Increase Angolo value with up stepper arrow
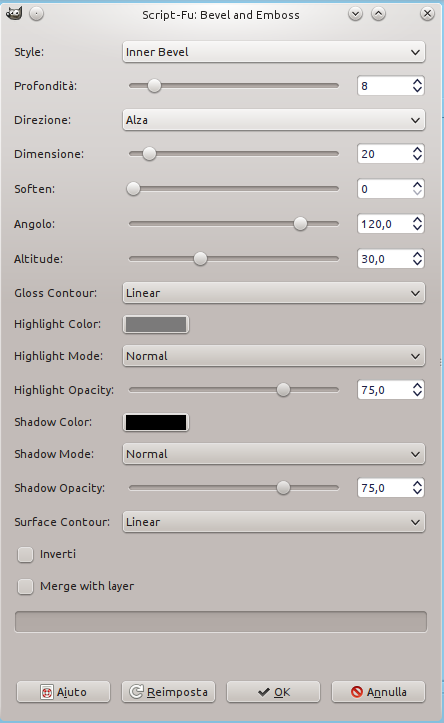The height and width of the screenshot is (723, 444). pyautogui.click(x=417, y=220)
